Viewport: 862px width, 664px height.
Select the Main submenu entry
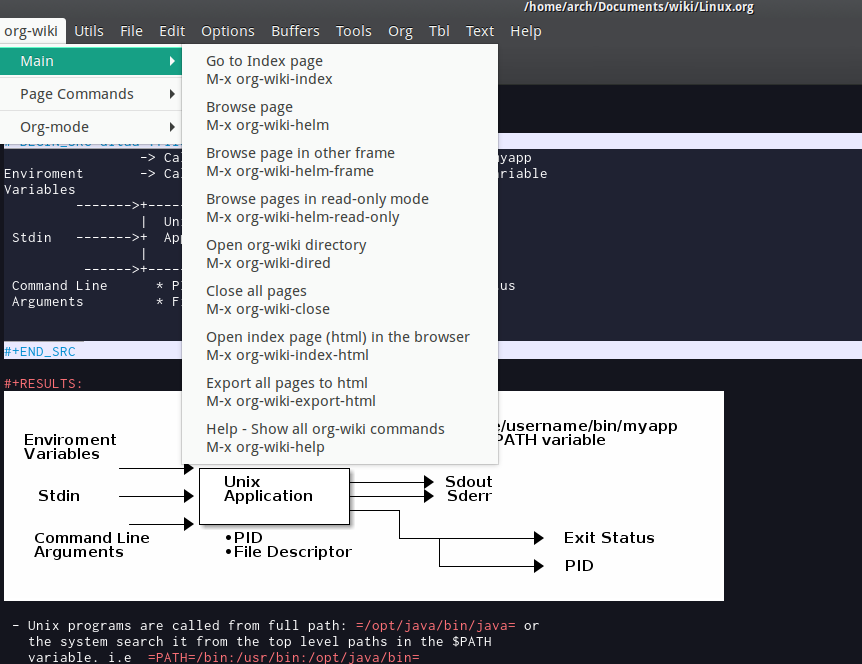91,61
